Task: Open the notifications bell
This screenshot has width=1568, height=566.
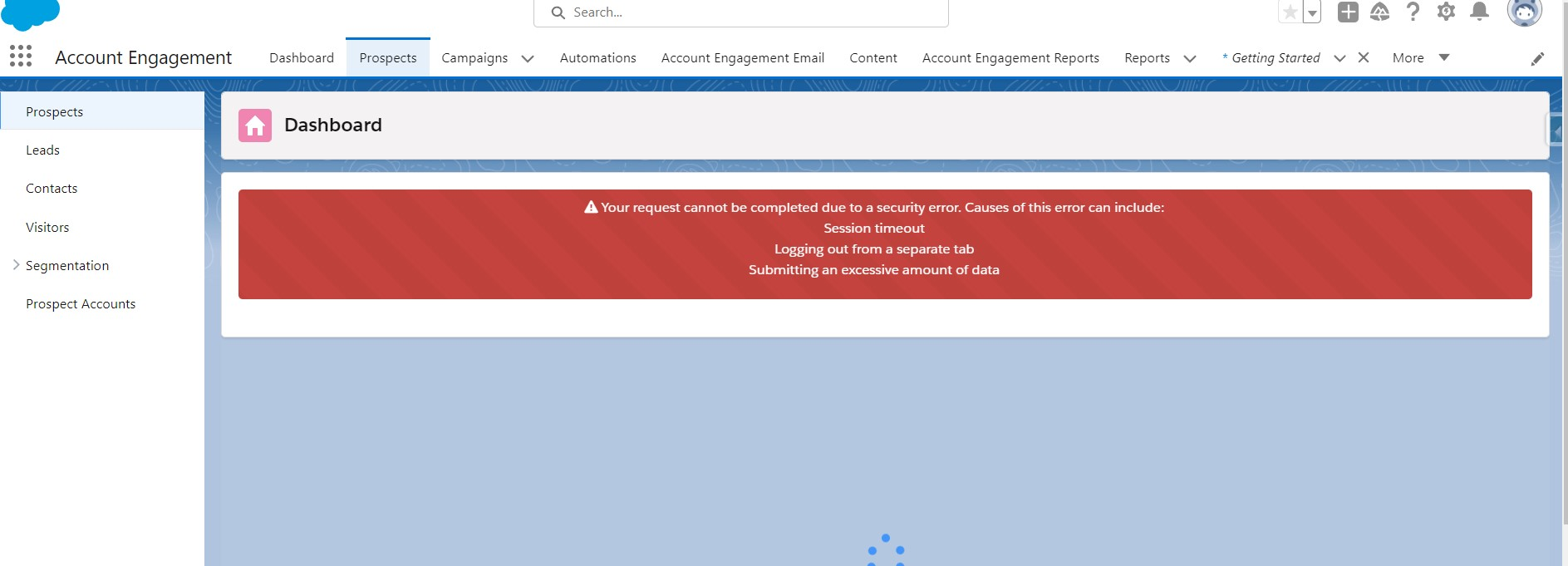Action: point(1479,12)
